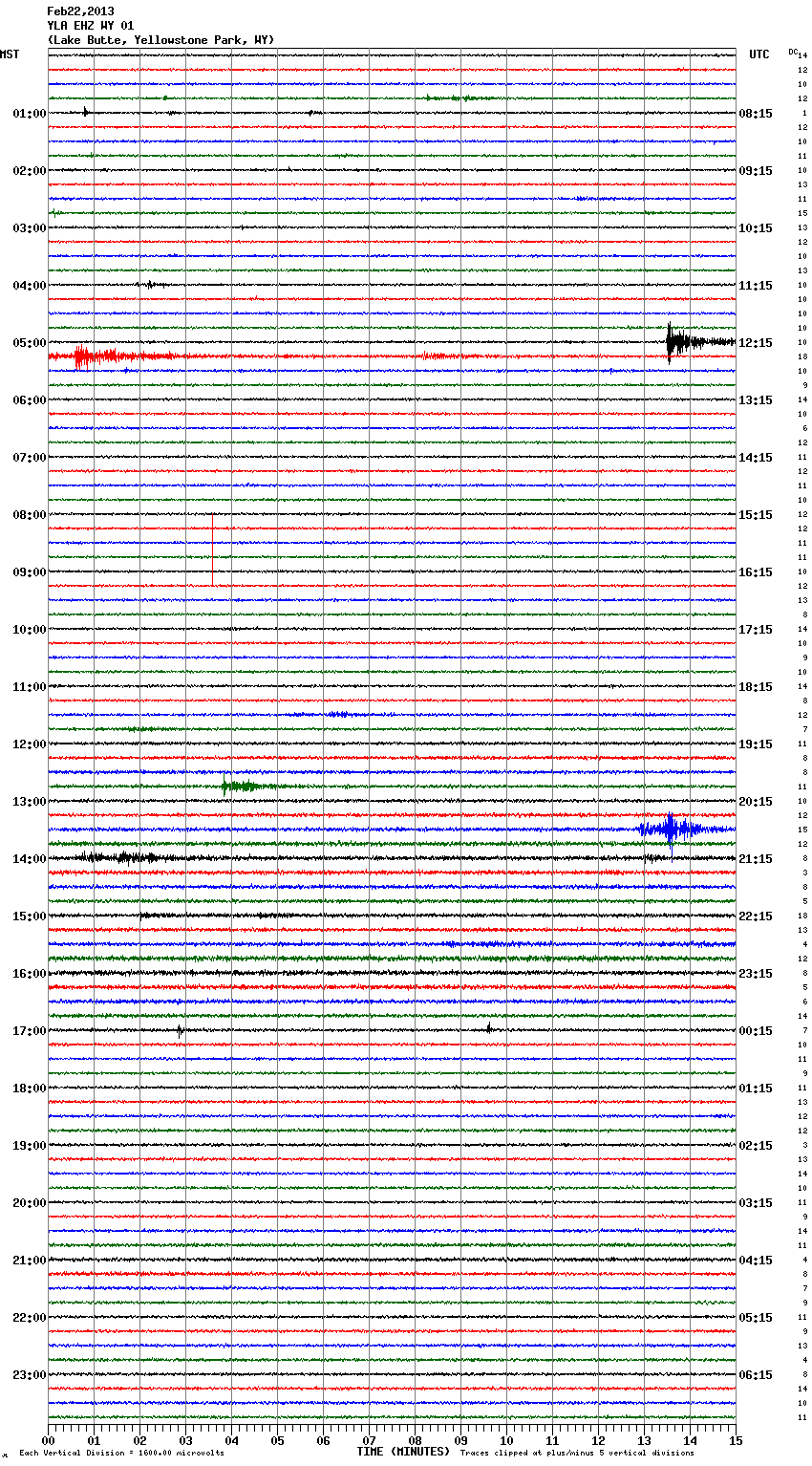The height and width of the screenshot is (1466, 812).
Task: Click the 06:00 MST time label
Action: point(30,400)
